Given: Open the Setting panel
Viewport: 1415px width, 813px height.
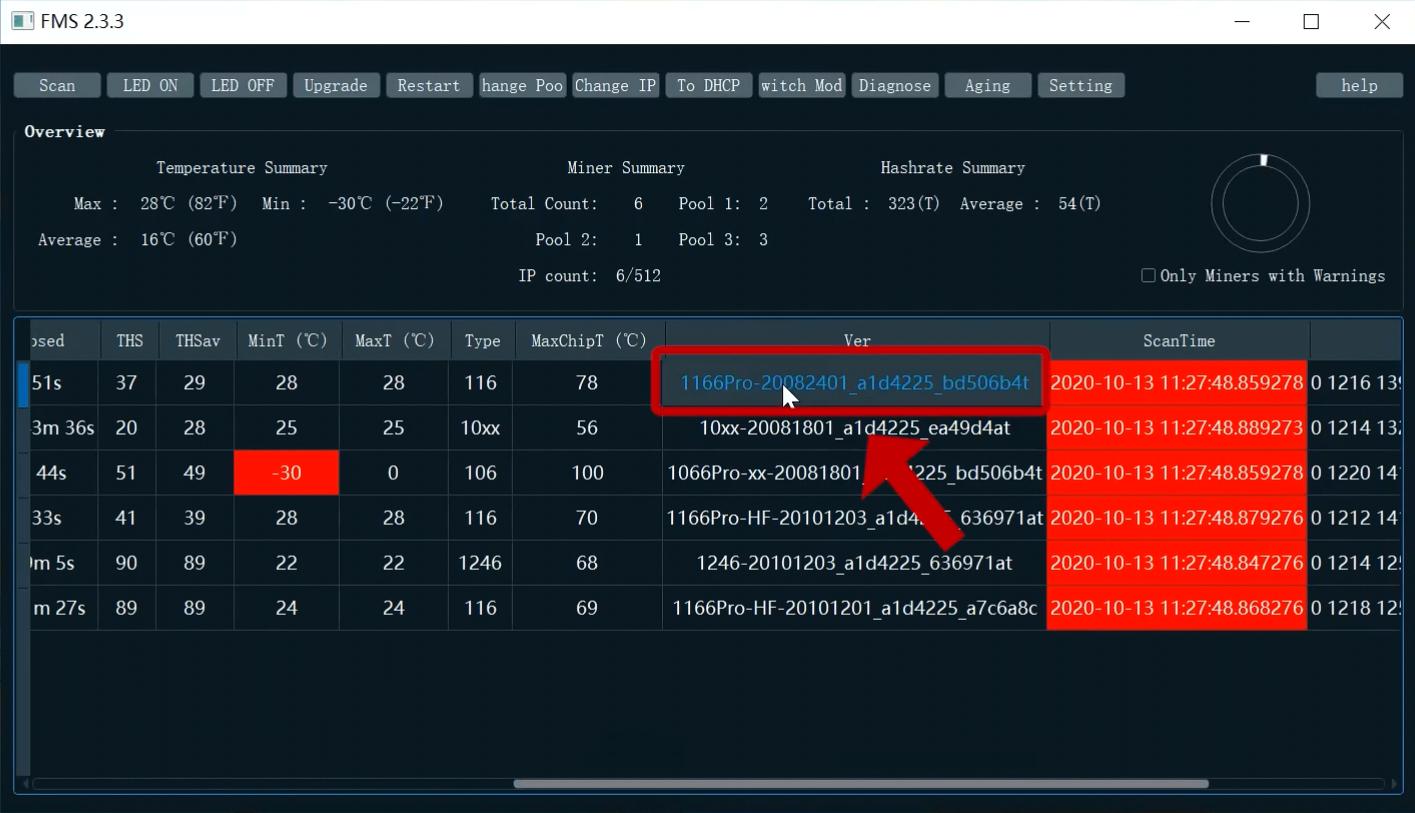Looking at the screenshot, I should pyautogui.click(x=1080, y=86).
